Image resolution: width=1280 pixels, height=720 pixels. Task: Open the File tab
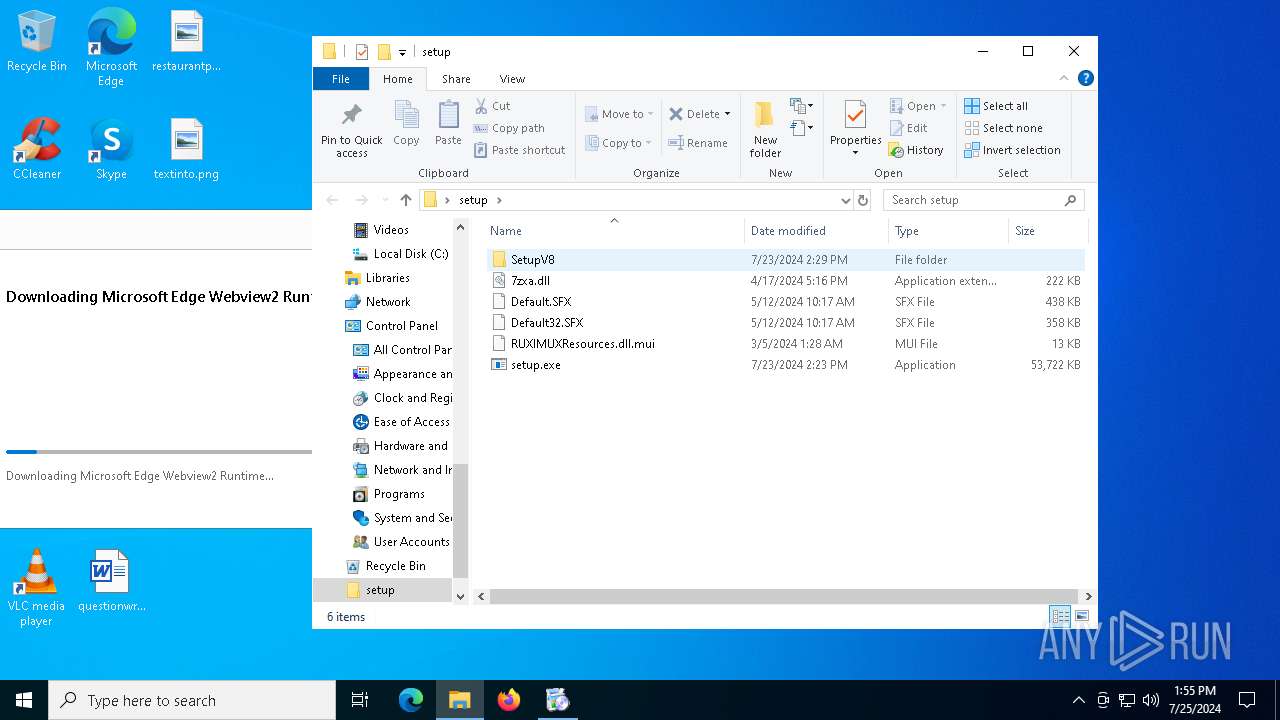click(341, 79)
